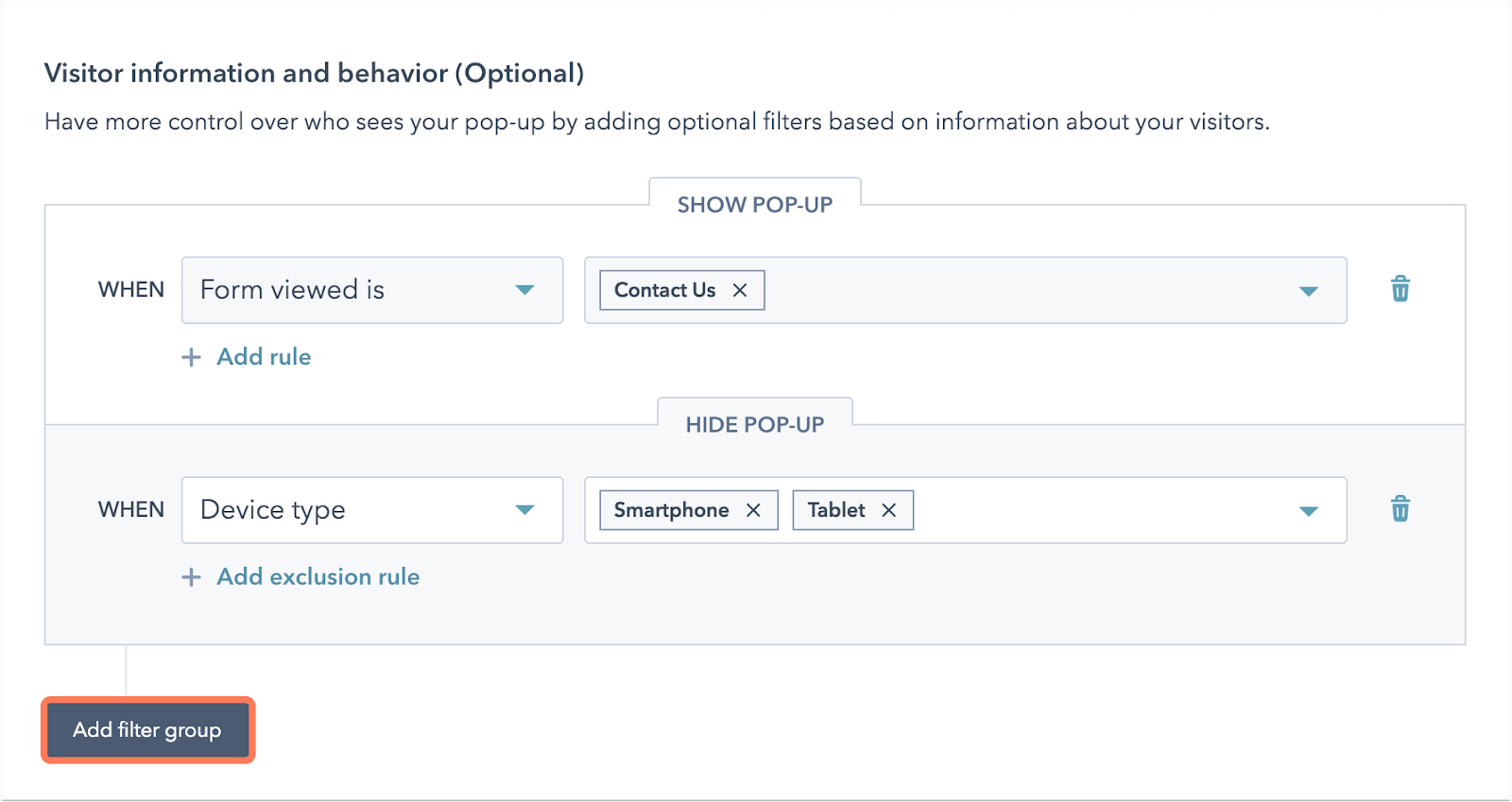This screenshot has height=802, width=1512.
Task: Remove the Contact Us tag
Action: click(x=740, y=290)
